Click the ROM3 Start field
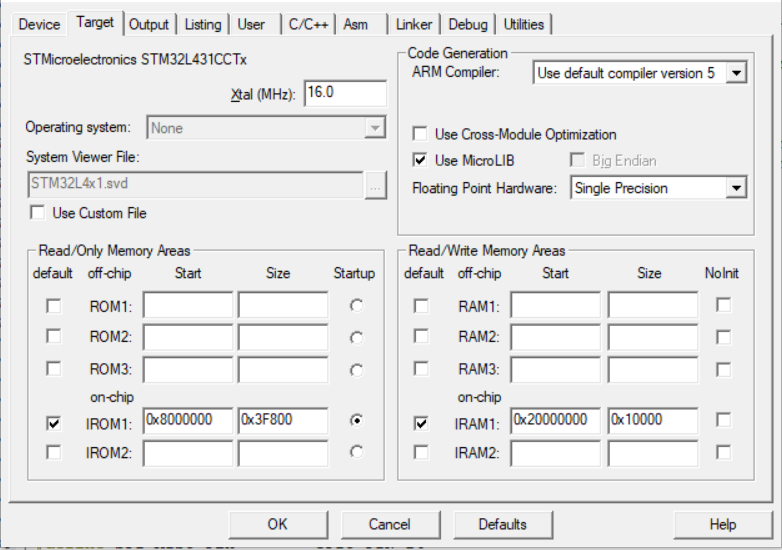The width and height of the screenshot is (782, 550). point(188,369)
